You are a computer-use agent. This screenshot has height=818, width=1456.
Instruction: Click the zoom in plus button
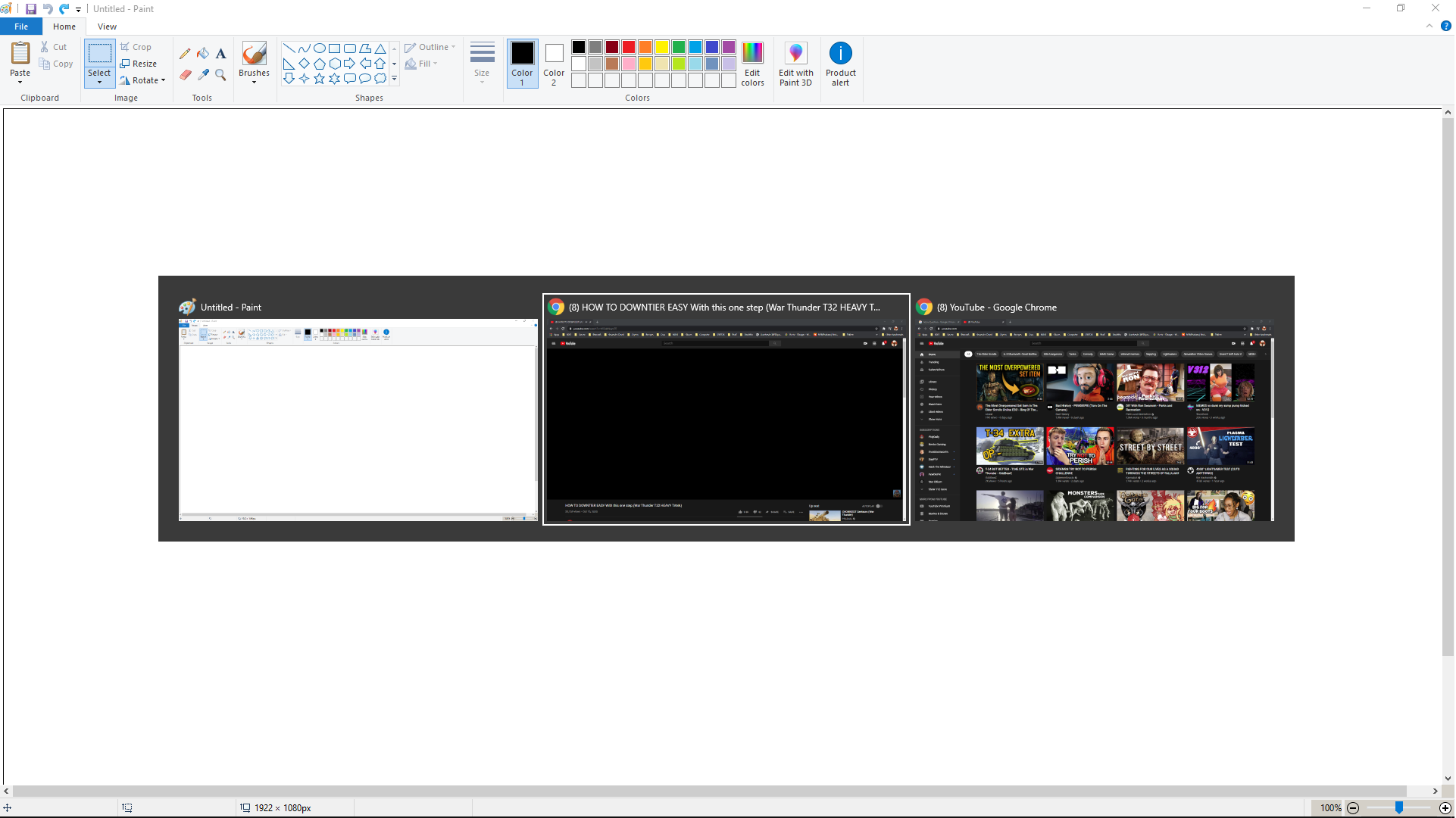tap(1445, 808)
